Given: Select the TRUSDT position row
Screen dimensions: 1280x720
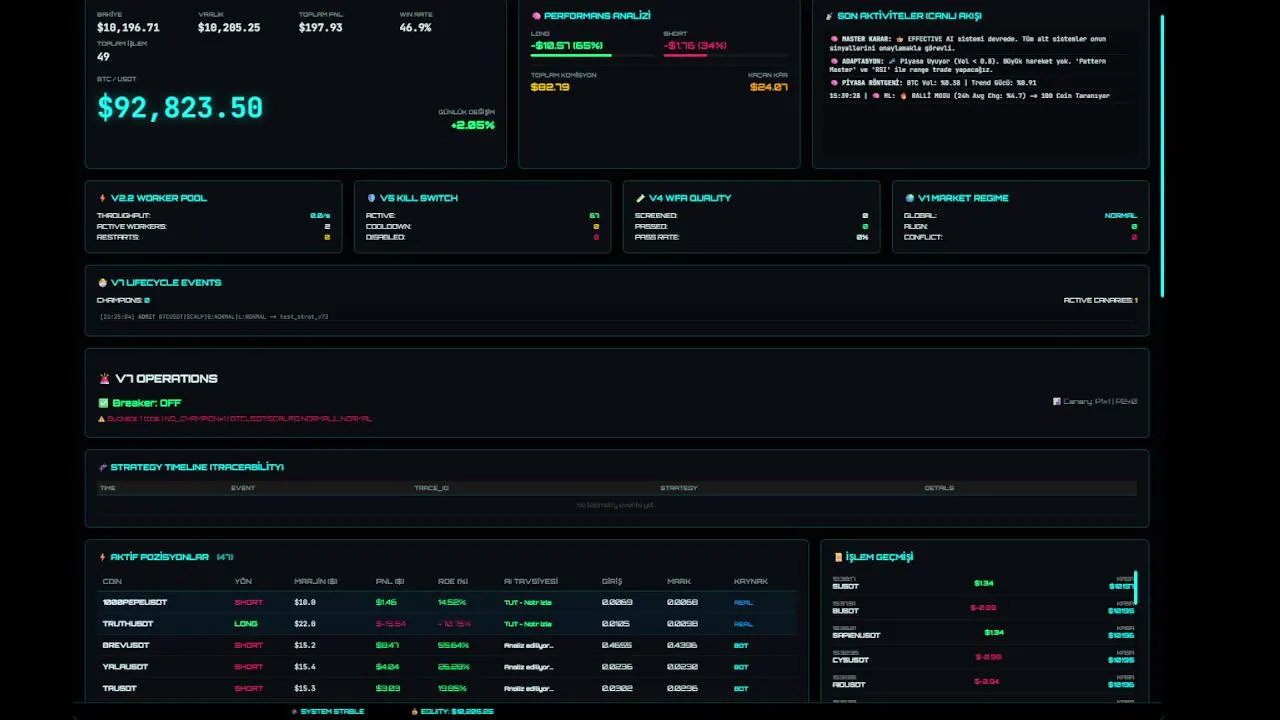Looking at the screenshot, I should (x=448, y=688).
